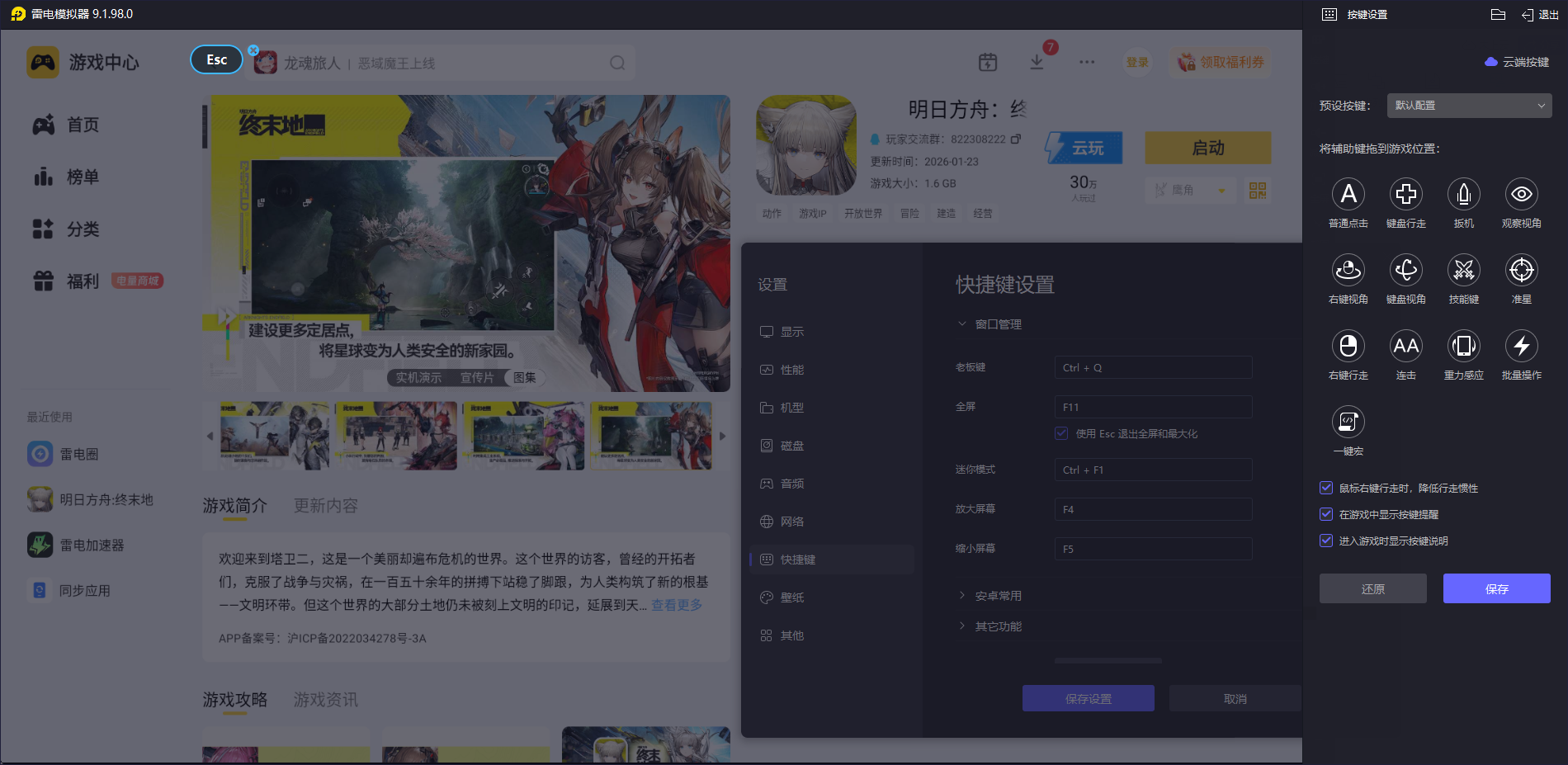The height and width of the screenshot is (765, 1568).
Task: Open 分类 in sidebar
Action: point(66,229)
